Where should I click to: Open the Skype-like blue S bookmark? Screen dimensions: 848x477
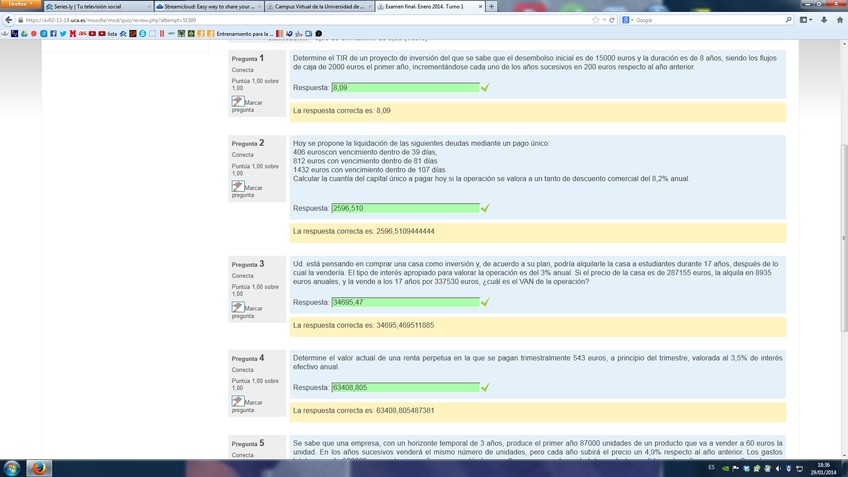click(143, 34)
